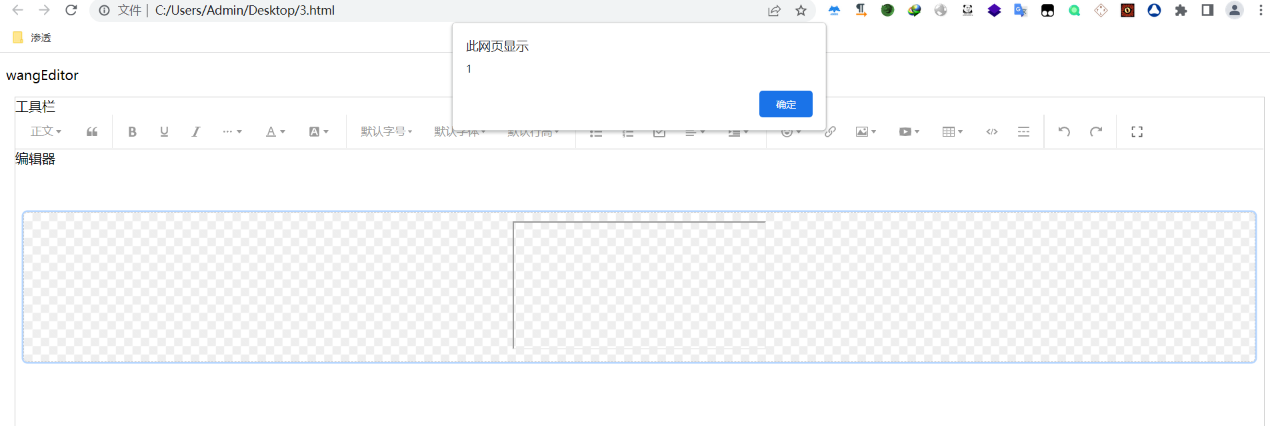Insert a code block with the code icon
This screenshot has height=426, width=1270.
click(992, 131)
